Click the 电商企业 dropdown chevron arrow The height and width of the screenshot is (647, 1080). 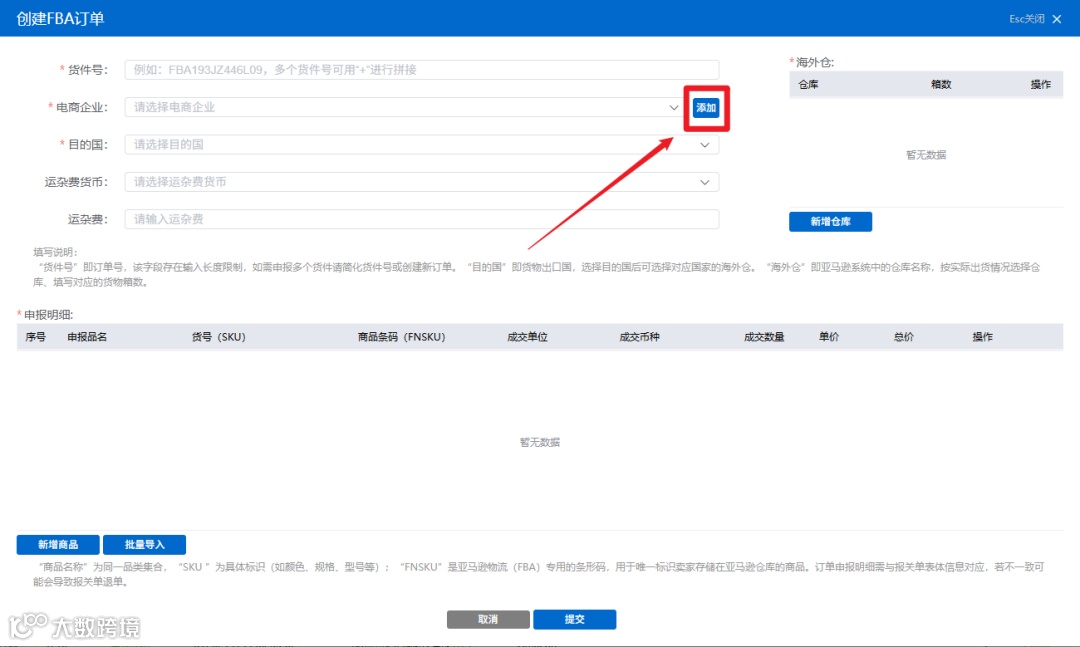point(674,107)
